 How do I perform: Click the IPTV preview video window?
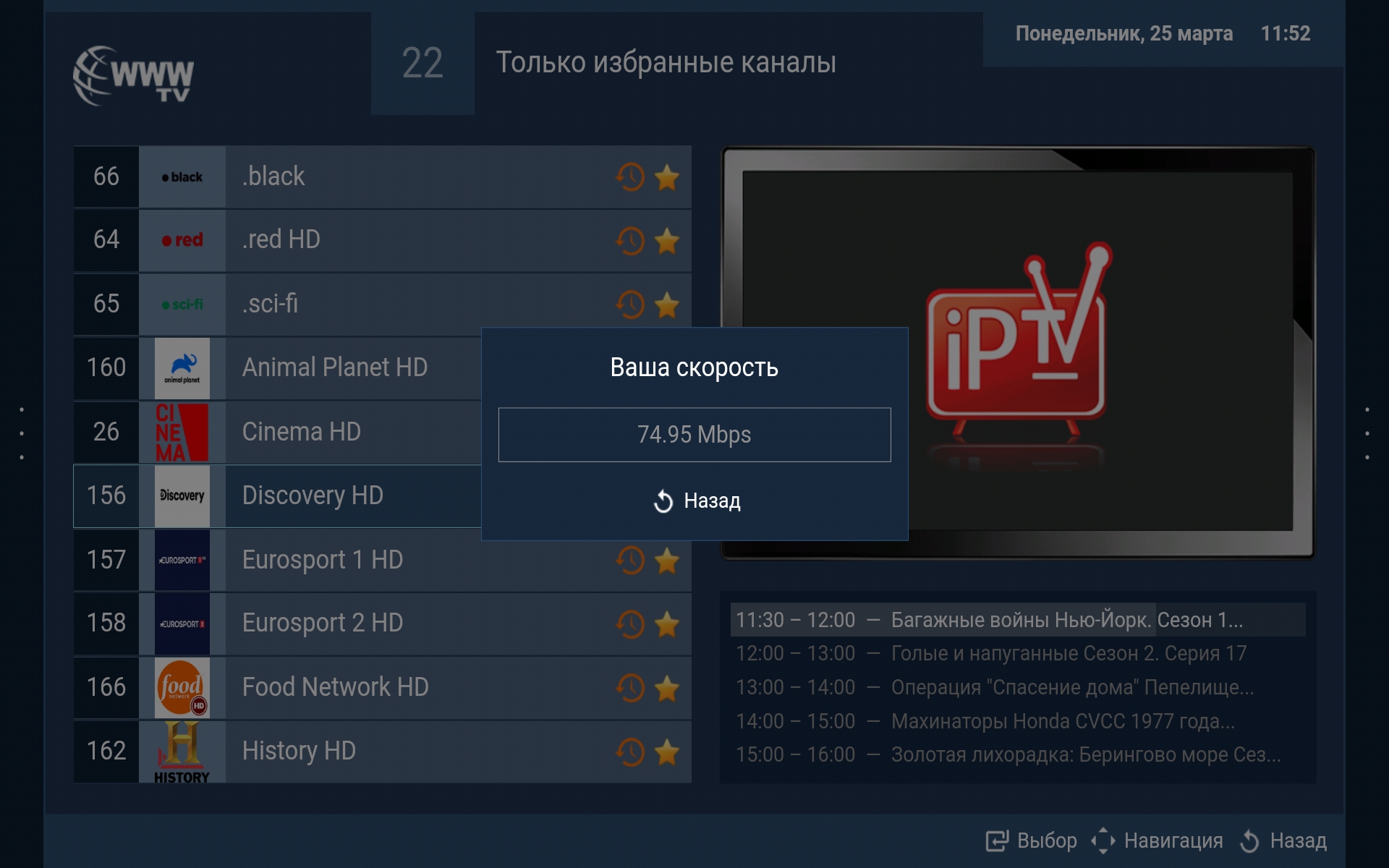click(1018, 352)
